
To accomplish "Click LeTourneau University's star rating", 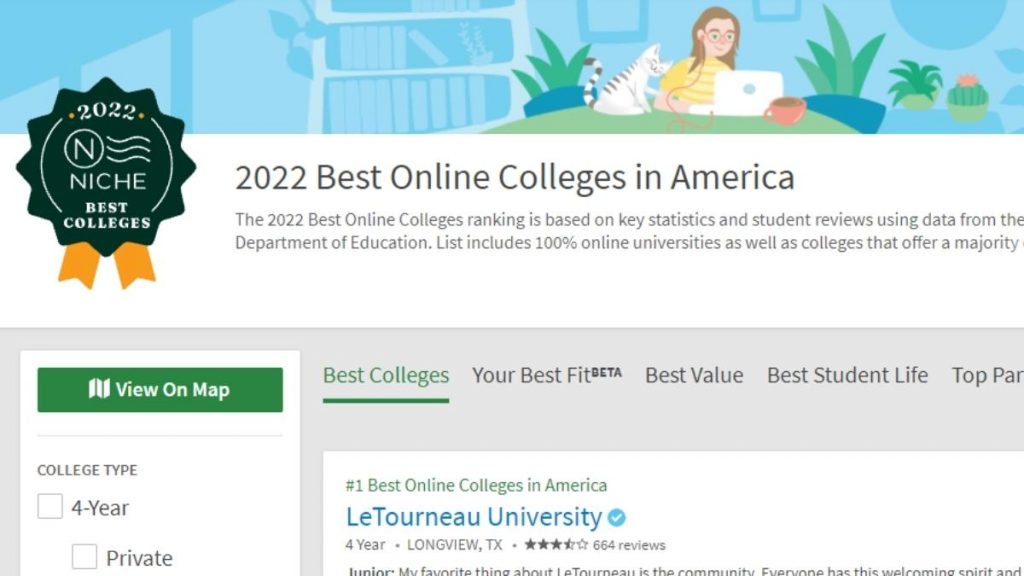I will tap(556, 545).
